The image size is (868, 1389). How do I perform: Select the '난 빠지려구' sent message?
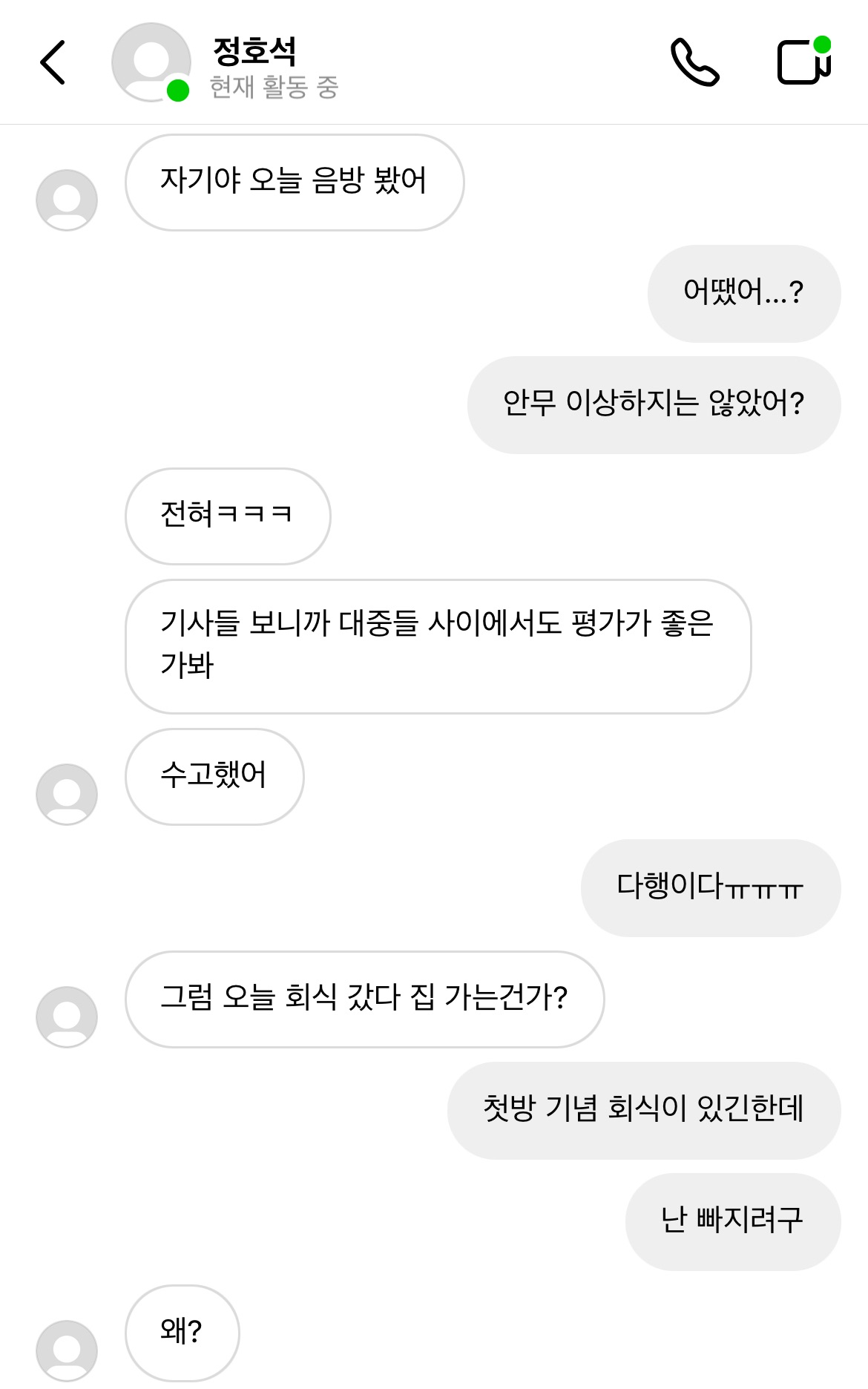(x=732, y=1222)
